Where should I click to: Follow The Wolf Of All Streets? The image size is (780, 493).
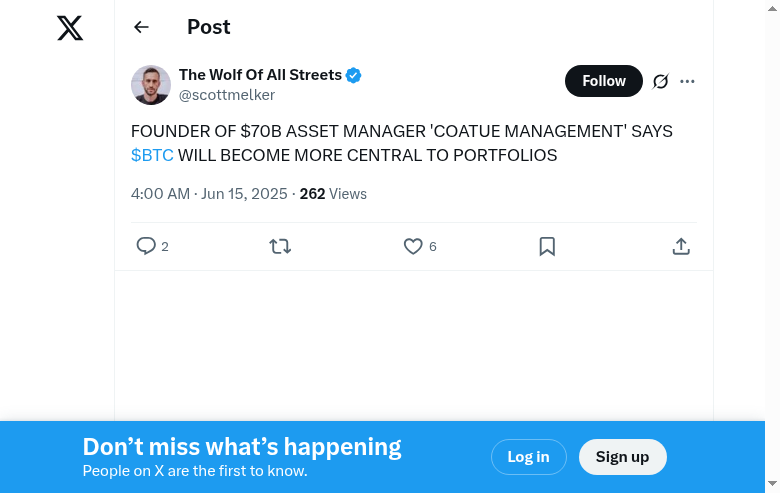coord(604,81)
